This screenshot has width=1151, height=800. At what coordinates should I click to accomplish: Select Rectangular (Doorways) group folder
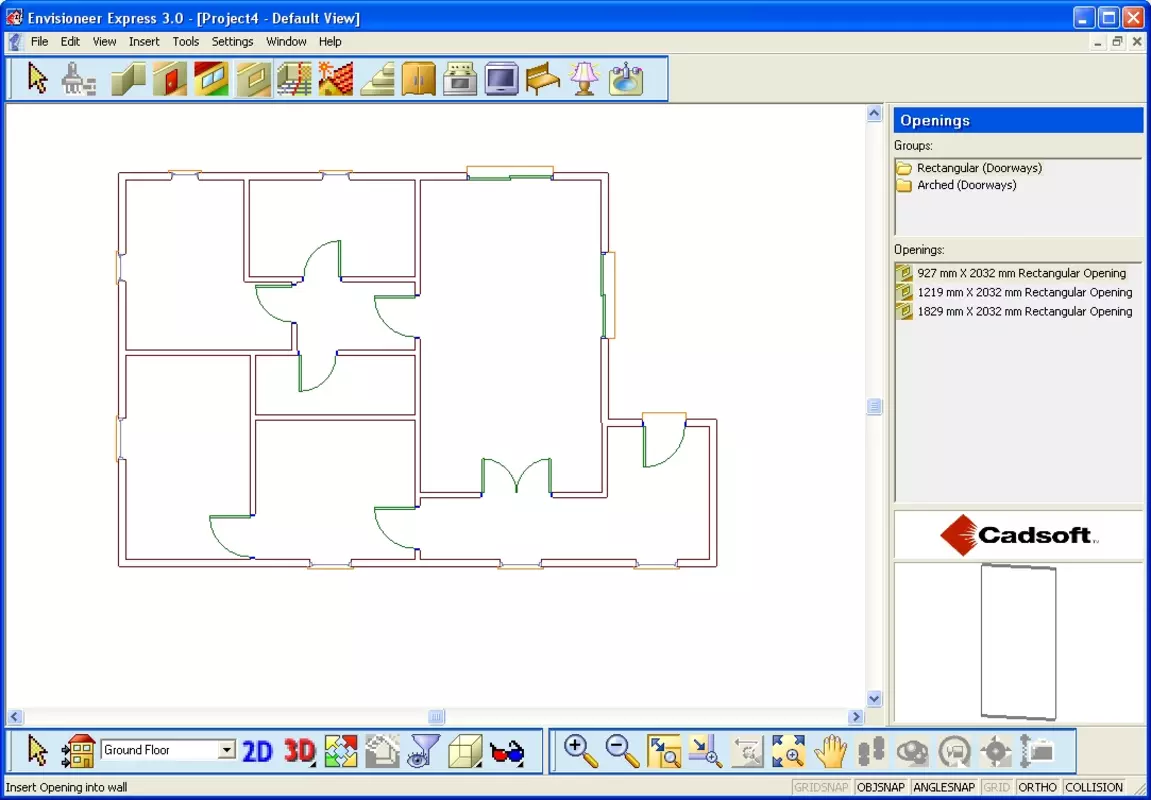pyautogui.click(x=969, y=168)
